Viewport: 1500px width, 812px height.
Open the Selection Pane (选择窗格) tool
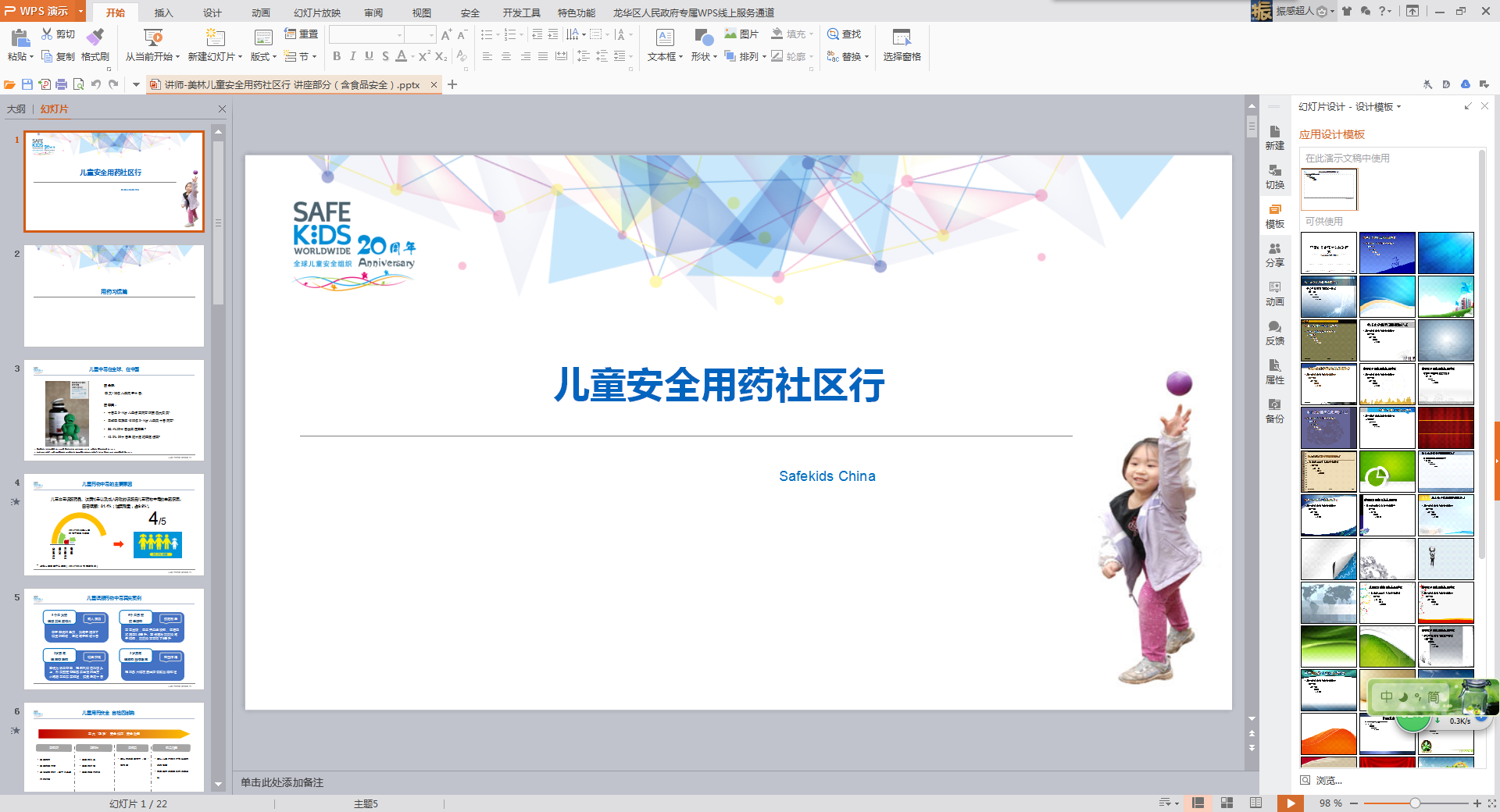click(x=902, y=45)
